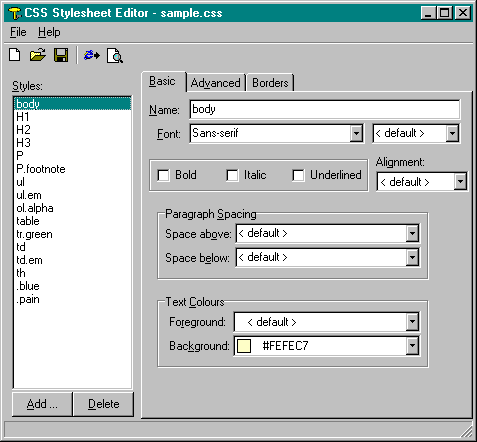Click the Delete style button

click(x=103, y=404)
